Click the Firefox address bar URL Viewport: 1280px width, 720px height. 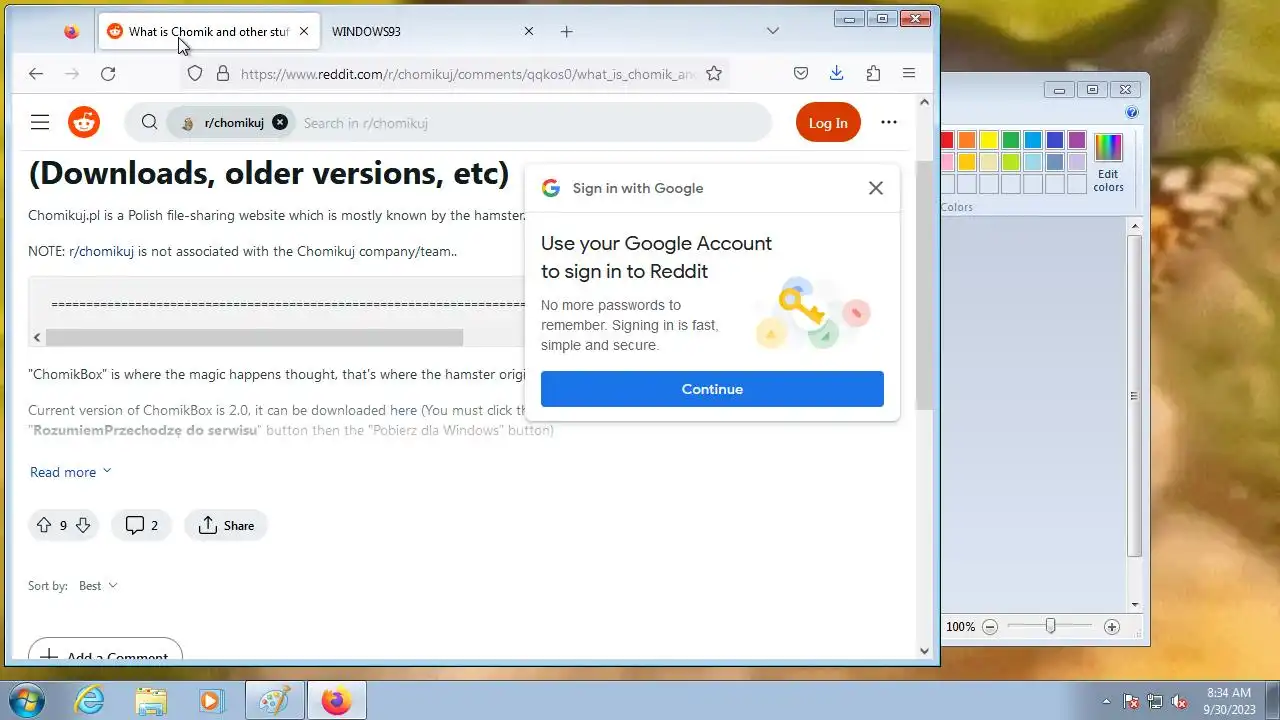(467, 73)
